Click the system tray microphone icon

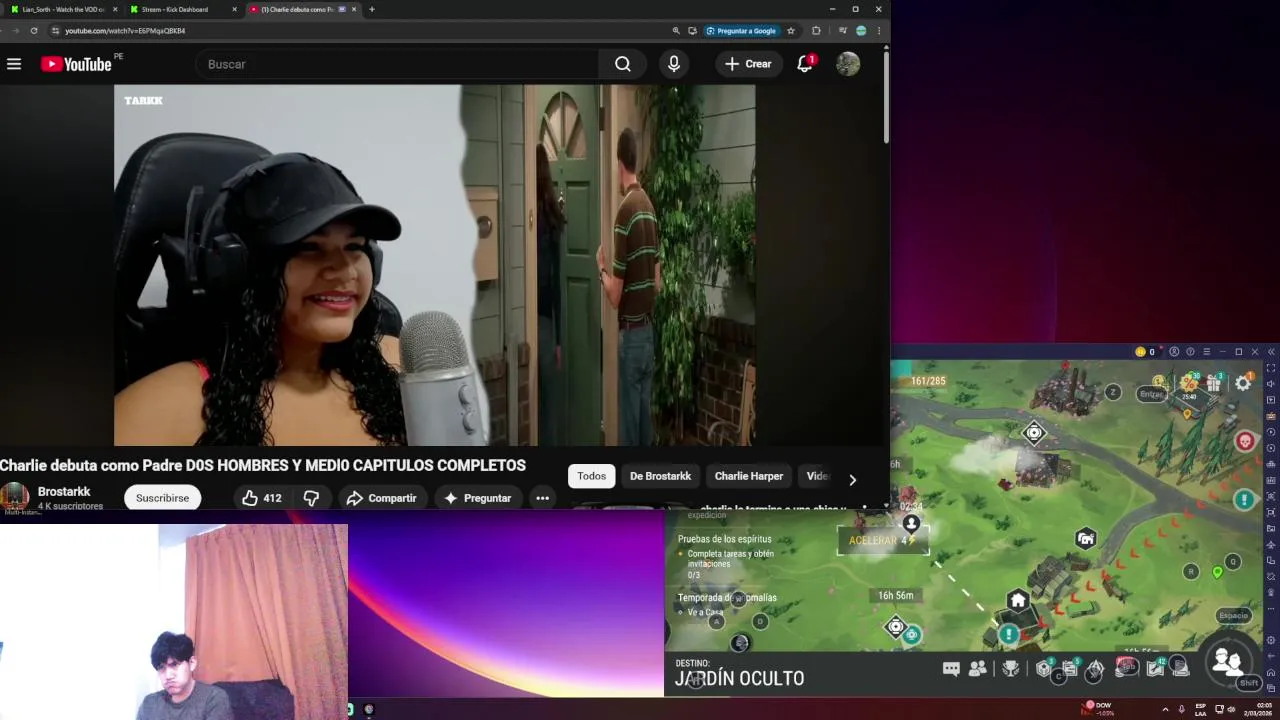pyautogui.click(x=1182, y=709)
